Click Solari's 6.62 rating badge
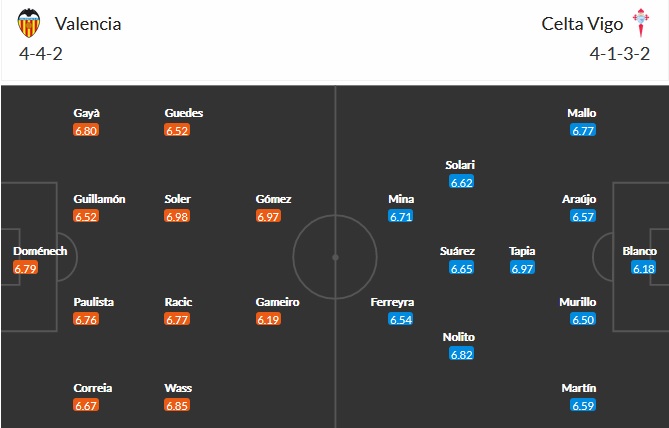669x428 pixels. 461,182
